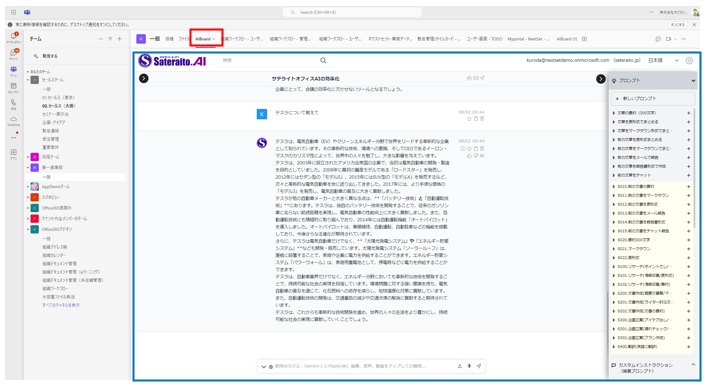Delete the テスラについて教えて user message
Image resolution: width=707 pixels, height=390 pixels.
(x=482, y=119)
